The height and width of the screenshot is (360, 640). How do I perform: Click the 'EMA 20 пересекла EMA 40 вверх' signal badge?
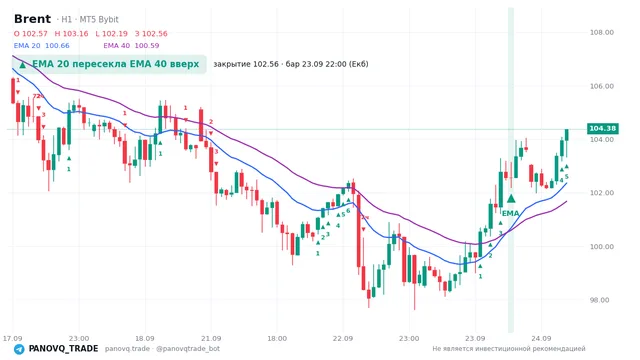tap(109, 64)
